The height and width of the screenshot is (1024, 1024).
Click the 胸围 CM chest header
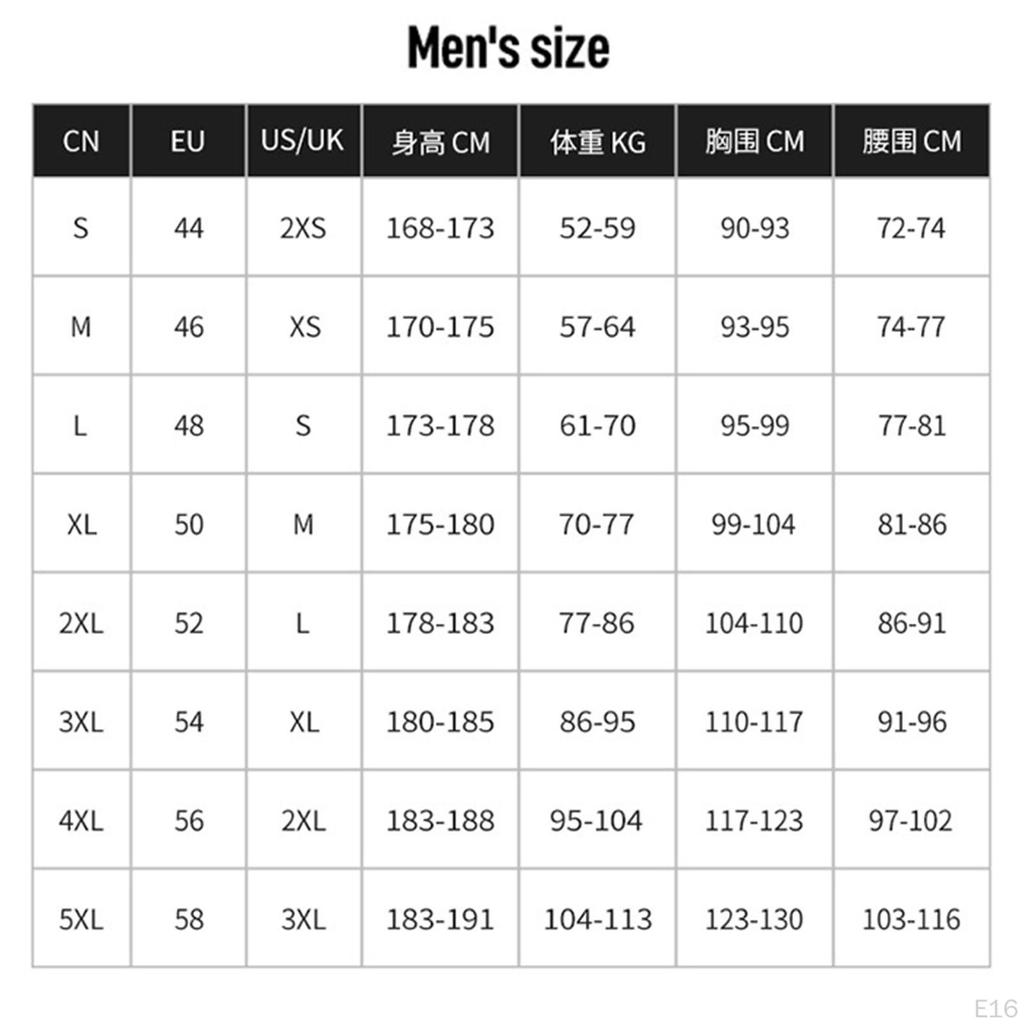coord(754,141)
